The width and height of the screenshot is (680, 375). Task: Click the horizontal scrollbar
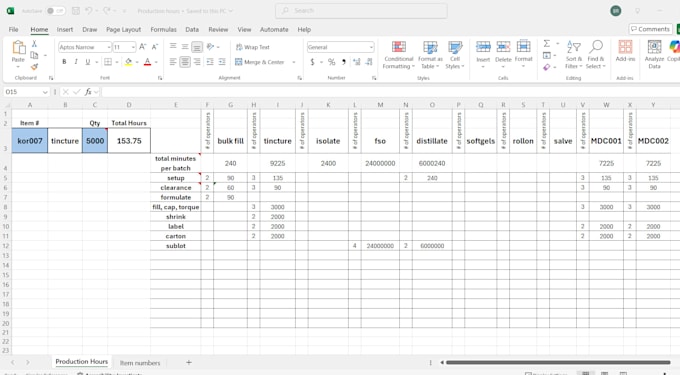click(559, 362)
